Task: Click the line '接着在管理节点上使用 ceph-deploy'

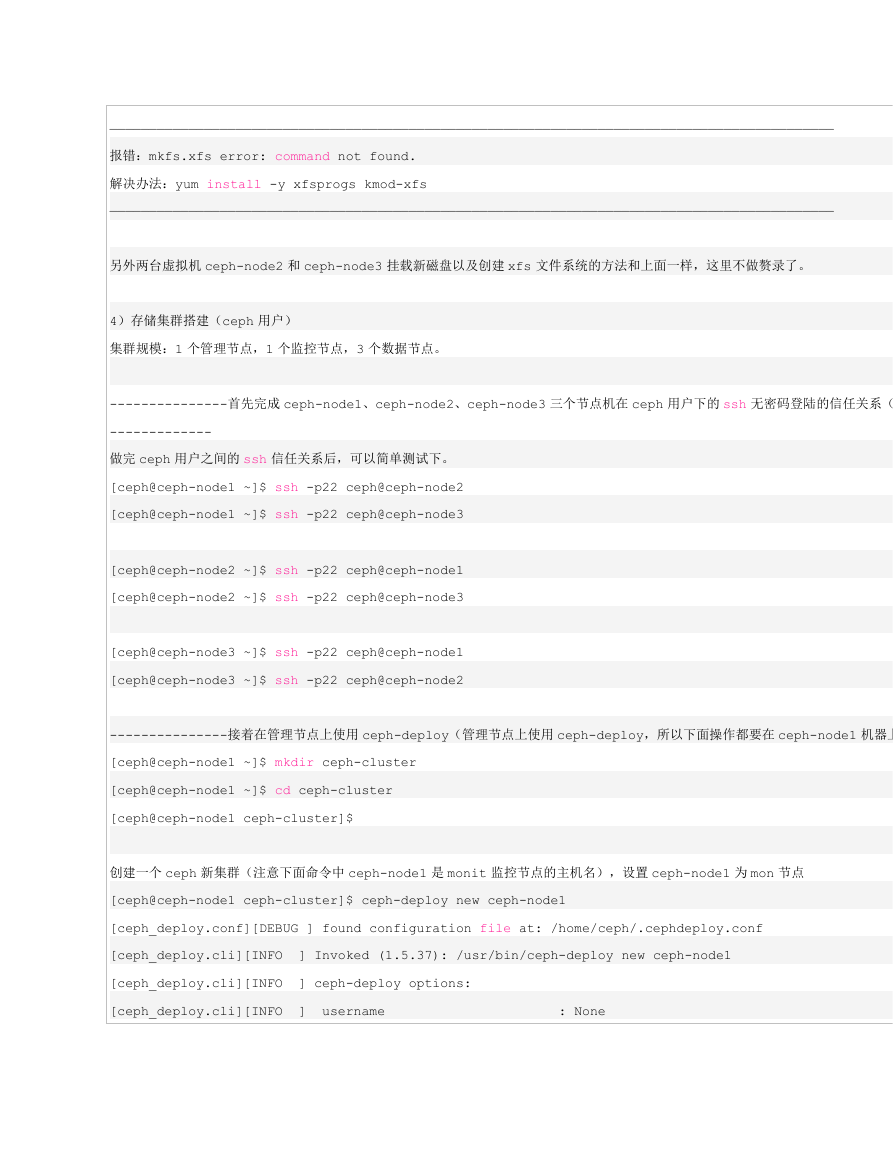Action: point(501,735)
